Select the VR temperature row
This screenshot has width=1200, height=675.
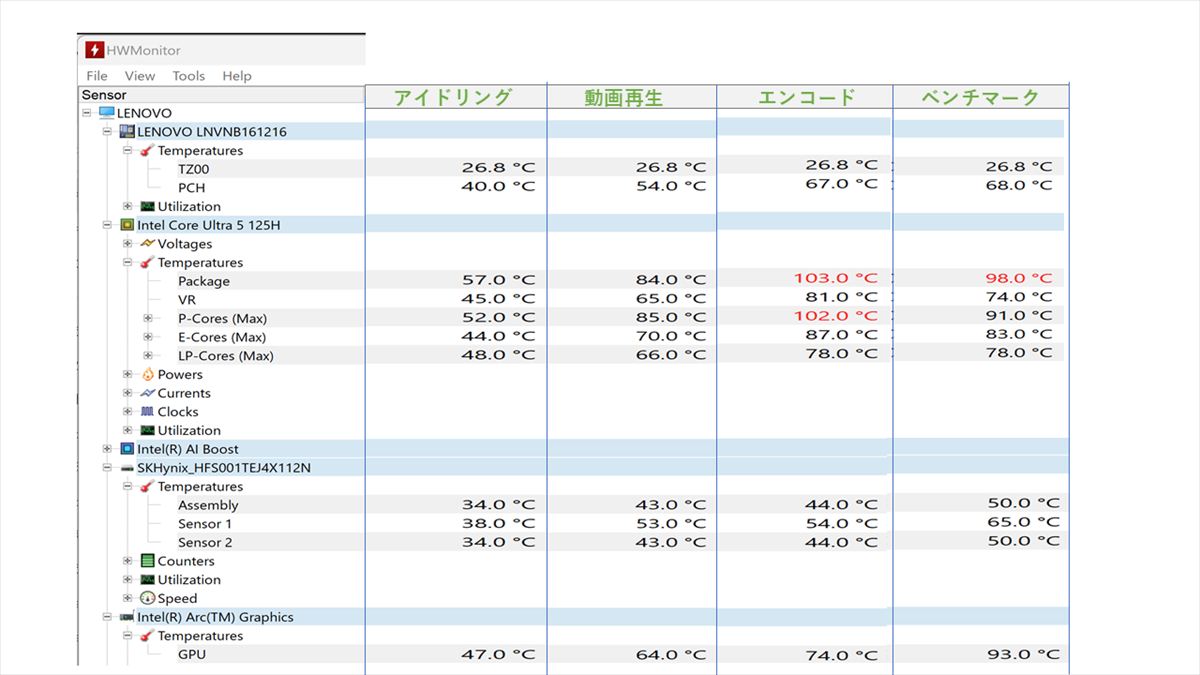(x=187, y=300)
